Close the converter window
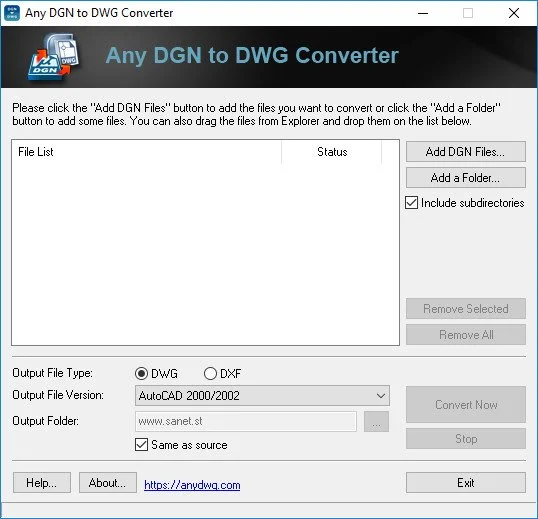 514,13
